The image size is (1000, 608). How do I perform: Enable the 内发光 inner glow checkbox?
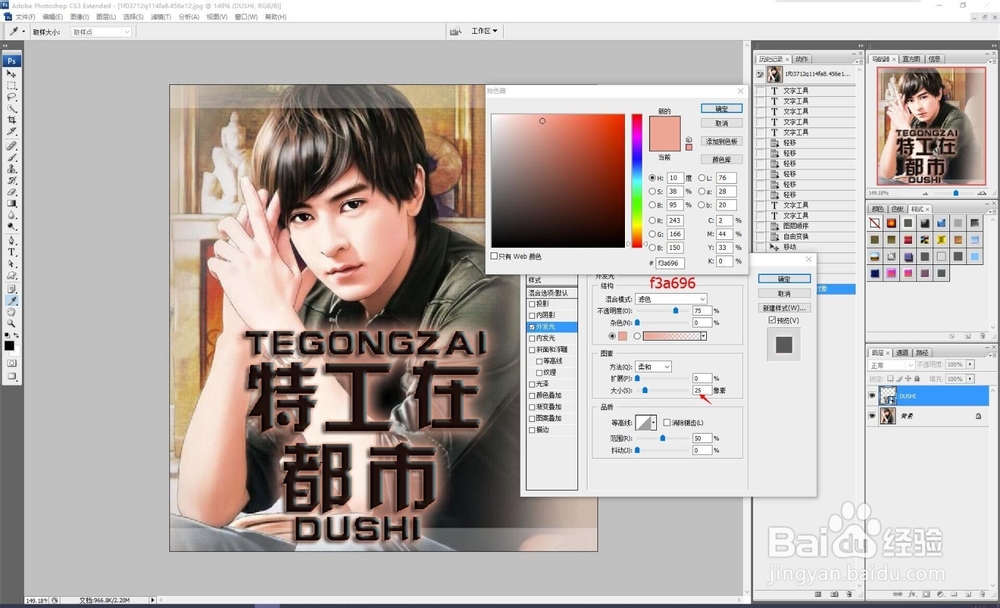click(x=532, y=338)
